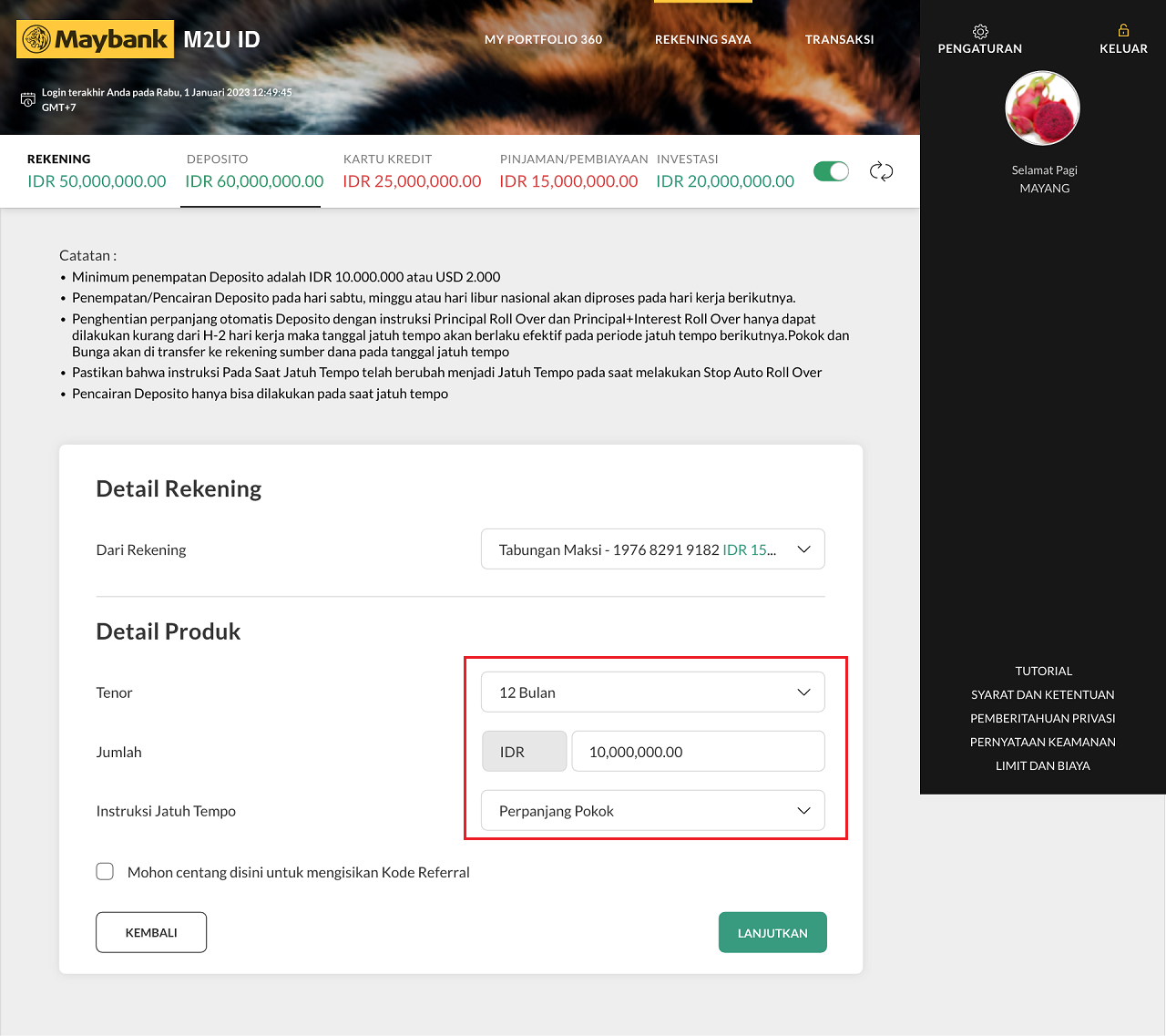Click the Maybank logo
1166x1036 pixels.
[x=95, y=39]
